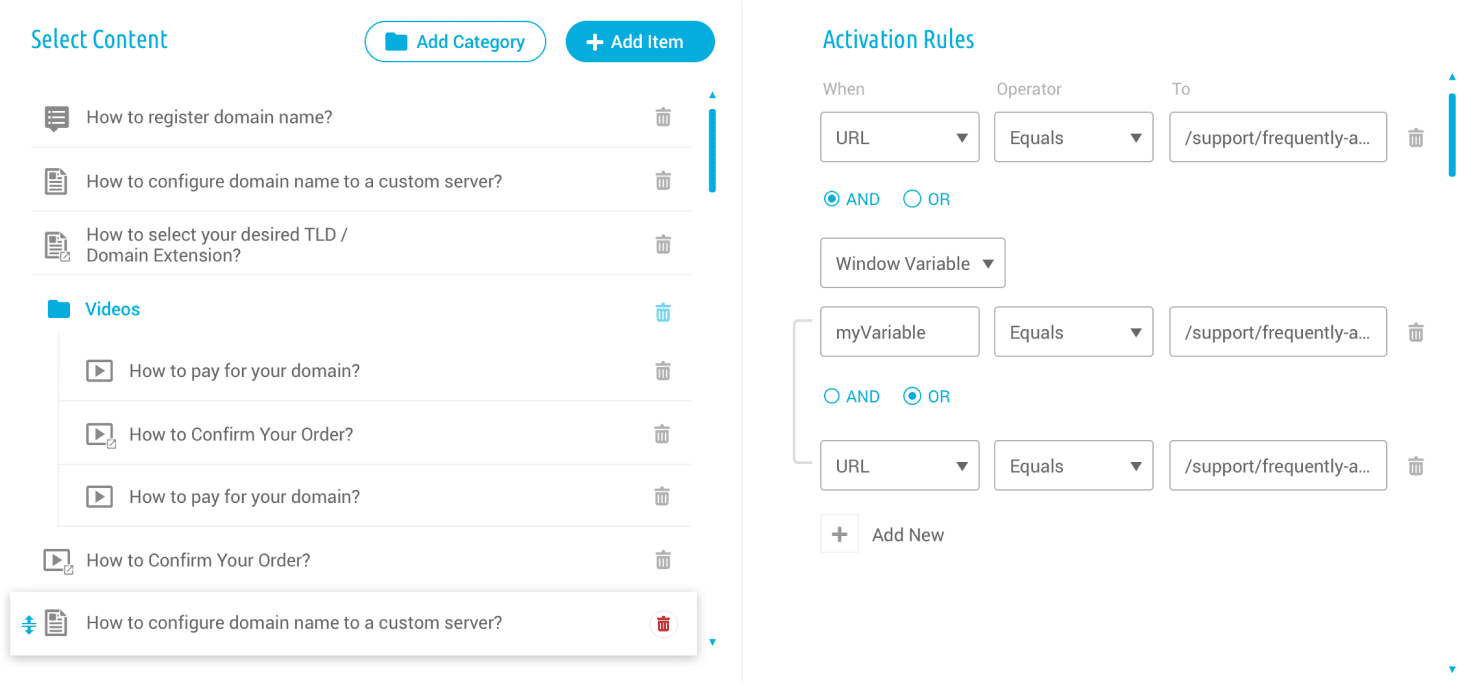Open the first URL 'When' dropdown
Screen dimensions: 1476x684
[x=900, y=138]
